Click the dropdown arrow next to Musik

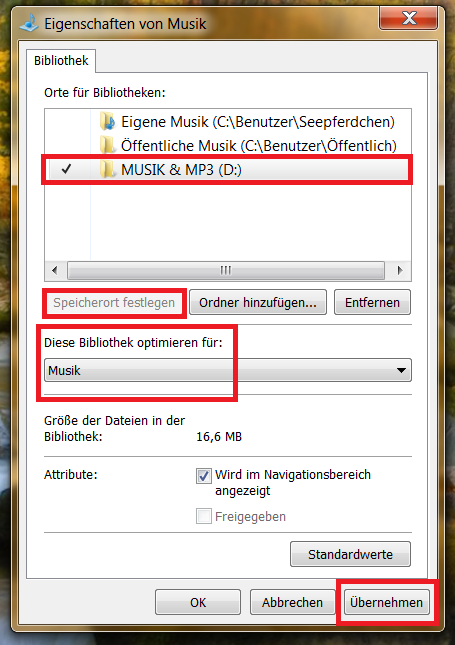(x=401, y=370)
